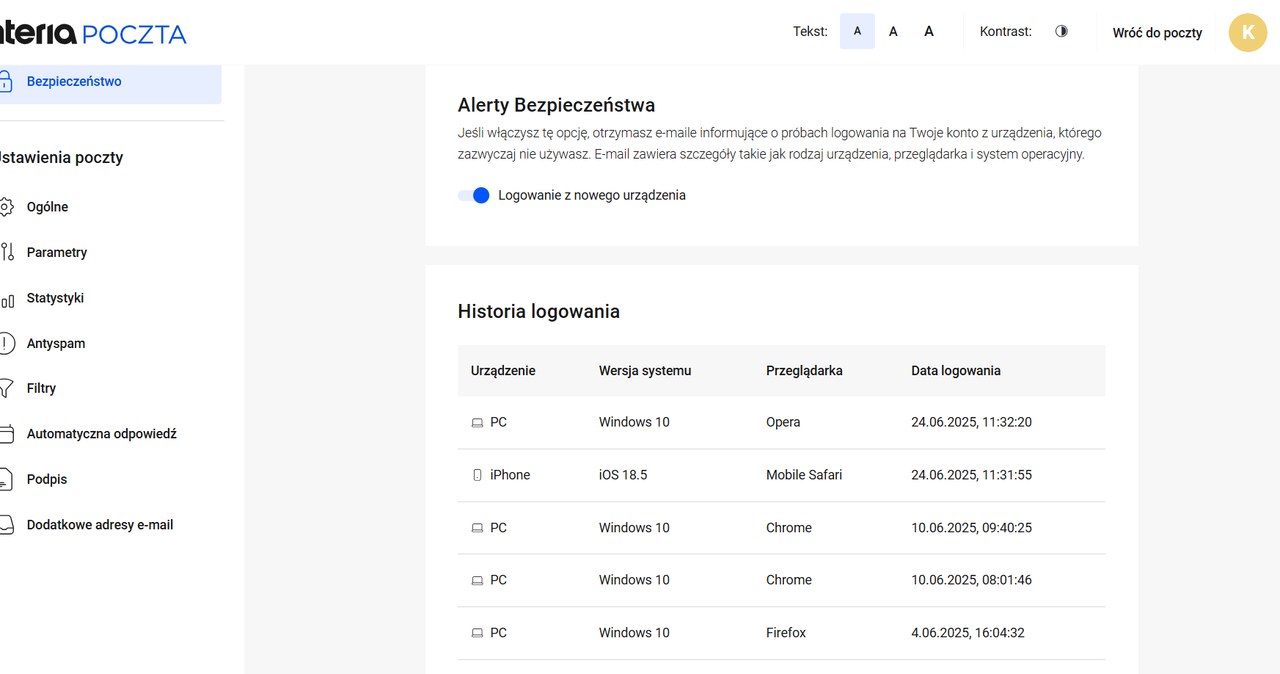This screenshot has height=674, width=1280.
Task: Select the medium text size A
Action: (x=893, y=31)
